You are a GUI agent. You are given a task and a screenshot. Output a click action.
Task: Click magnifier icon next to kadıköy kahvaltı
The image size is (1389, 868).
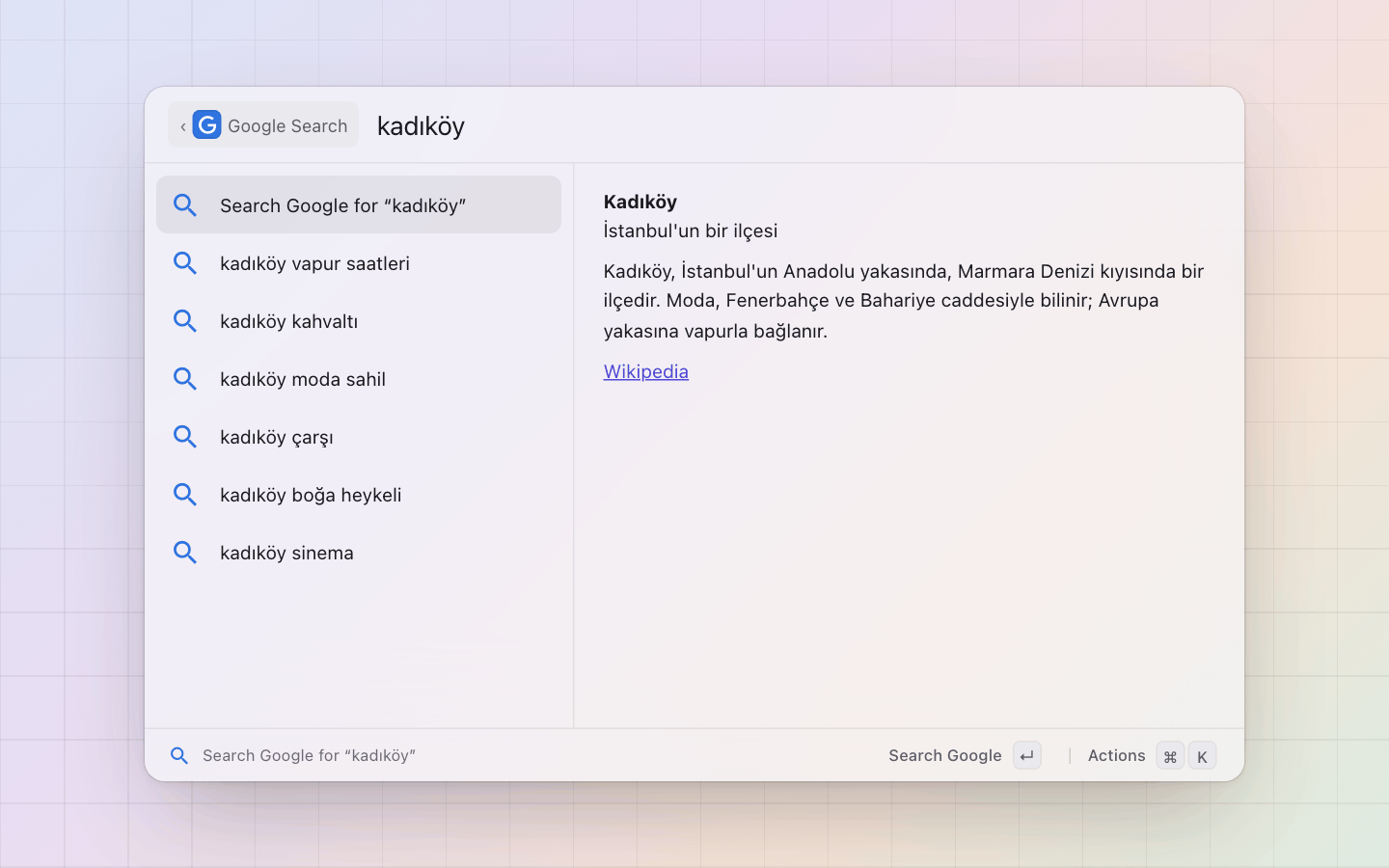185,321
